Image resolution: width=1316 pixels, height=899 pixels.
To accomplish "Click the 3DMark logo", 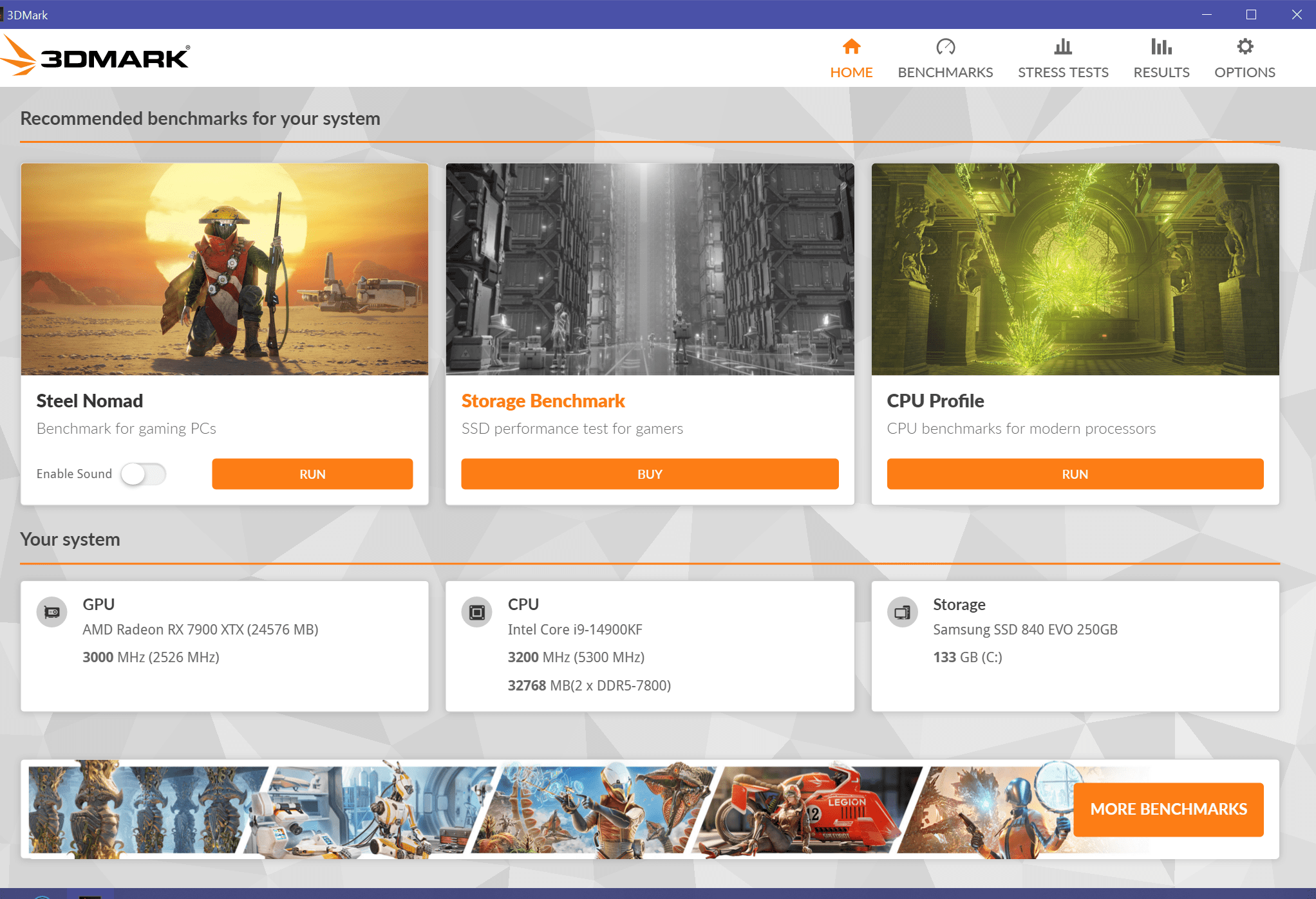I will click(97, 57).
